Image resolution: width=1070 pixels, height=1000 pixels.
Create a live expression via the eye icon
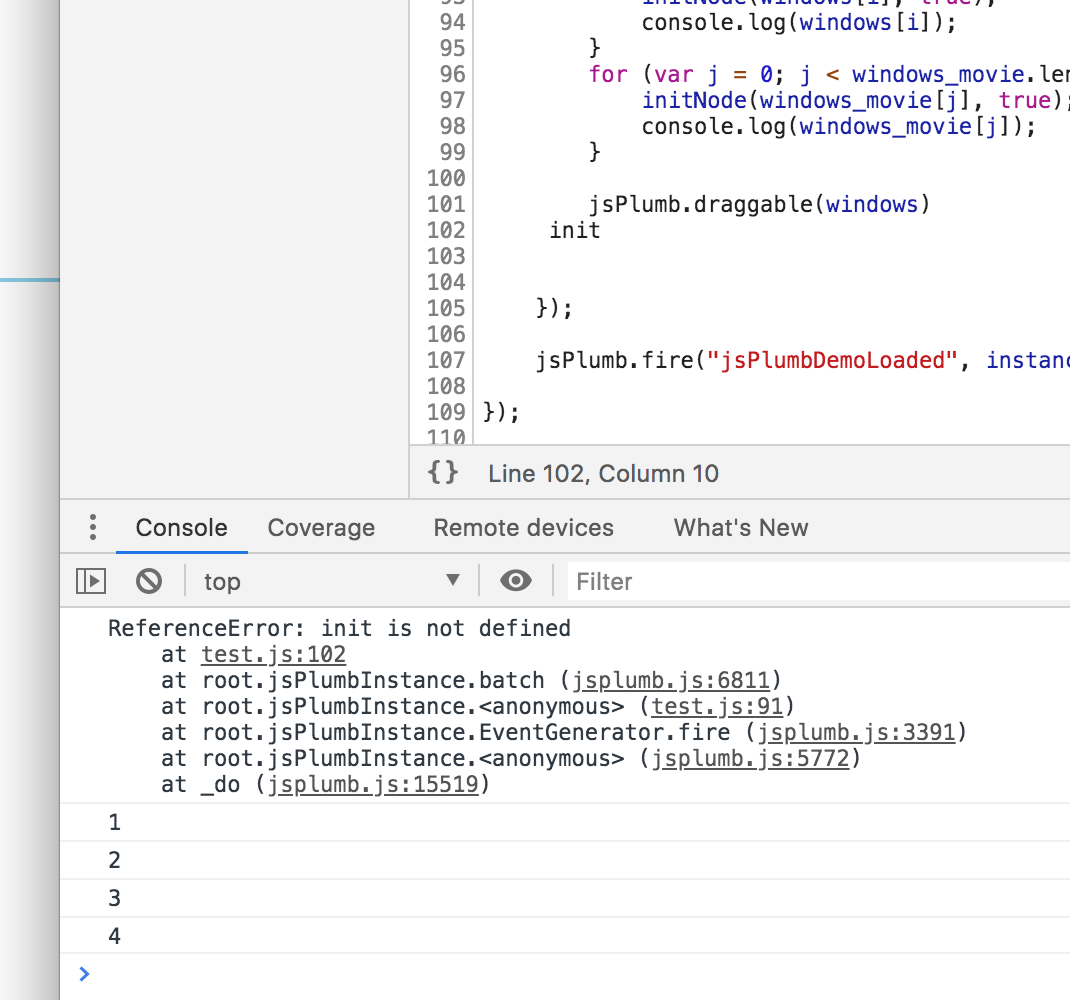coord(516,581)
